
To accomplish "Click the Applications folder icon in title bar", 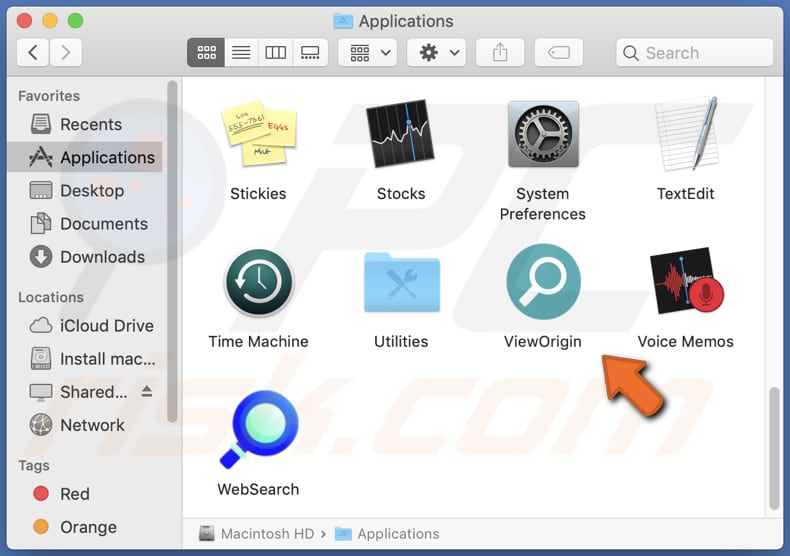I will pos(343,21).
